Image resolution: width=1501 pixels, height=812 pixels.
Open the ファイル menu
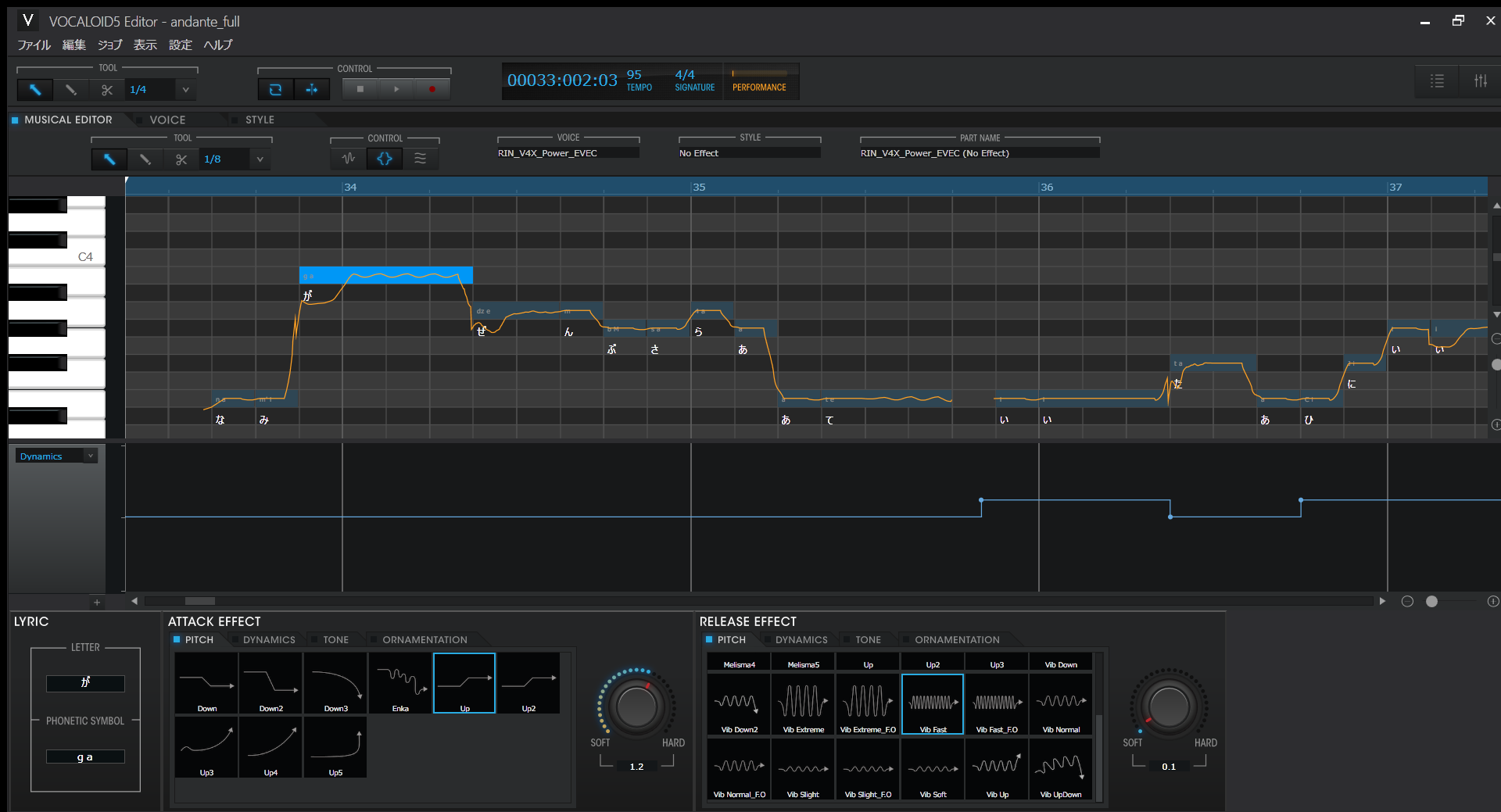point(34,45)
